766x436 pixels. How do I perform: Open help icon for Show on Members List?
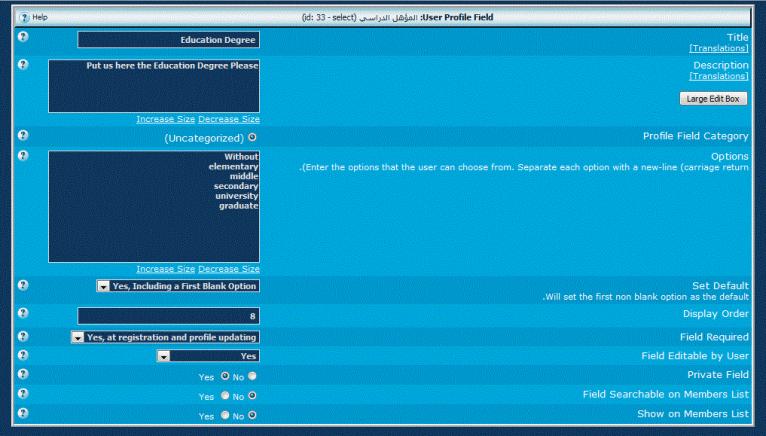[22, 412]
